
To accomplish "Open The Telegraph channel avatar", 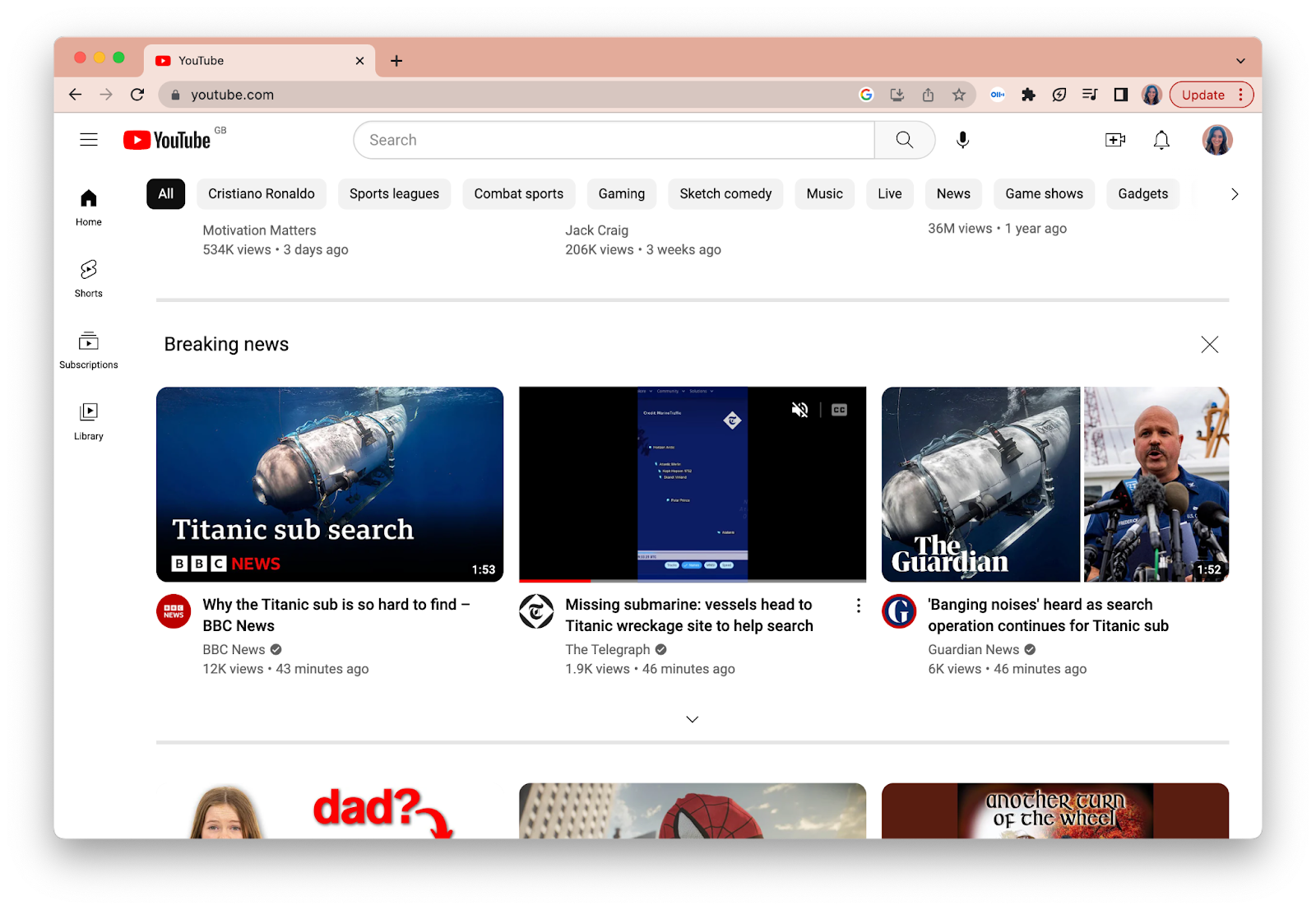I will point(536,611).
